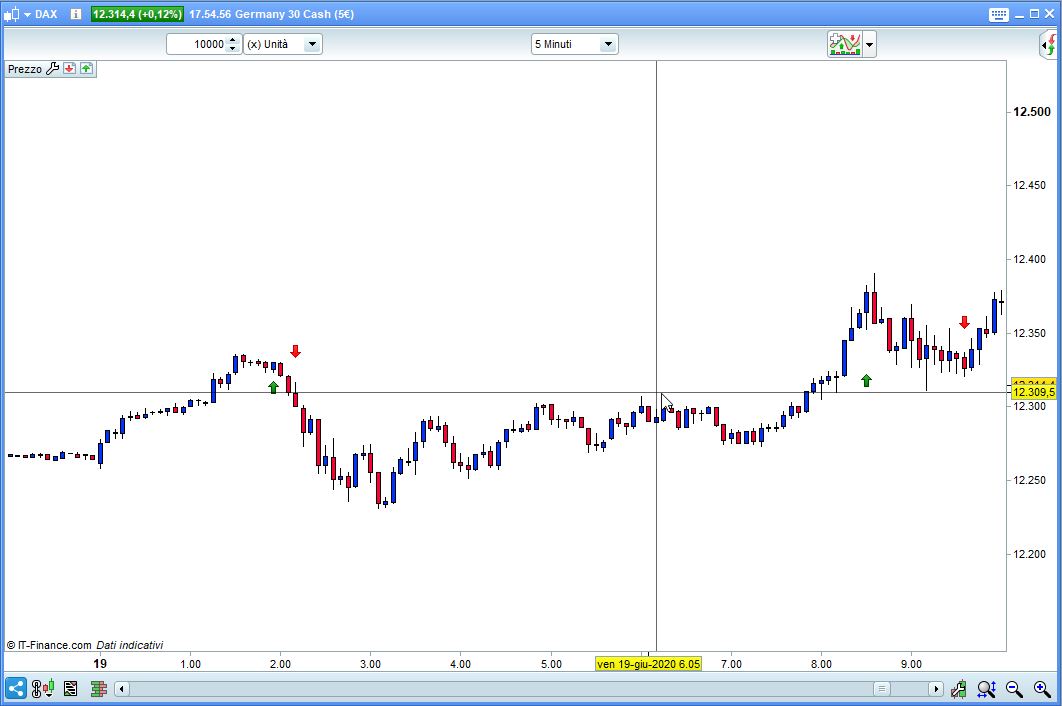Open the add indicators and trading systems icon
This screenshot has height=706, width=1062.
point(845,45)
